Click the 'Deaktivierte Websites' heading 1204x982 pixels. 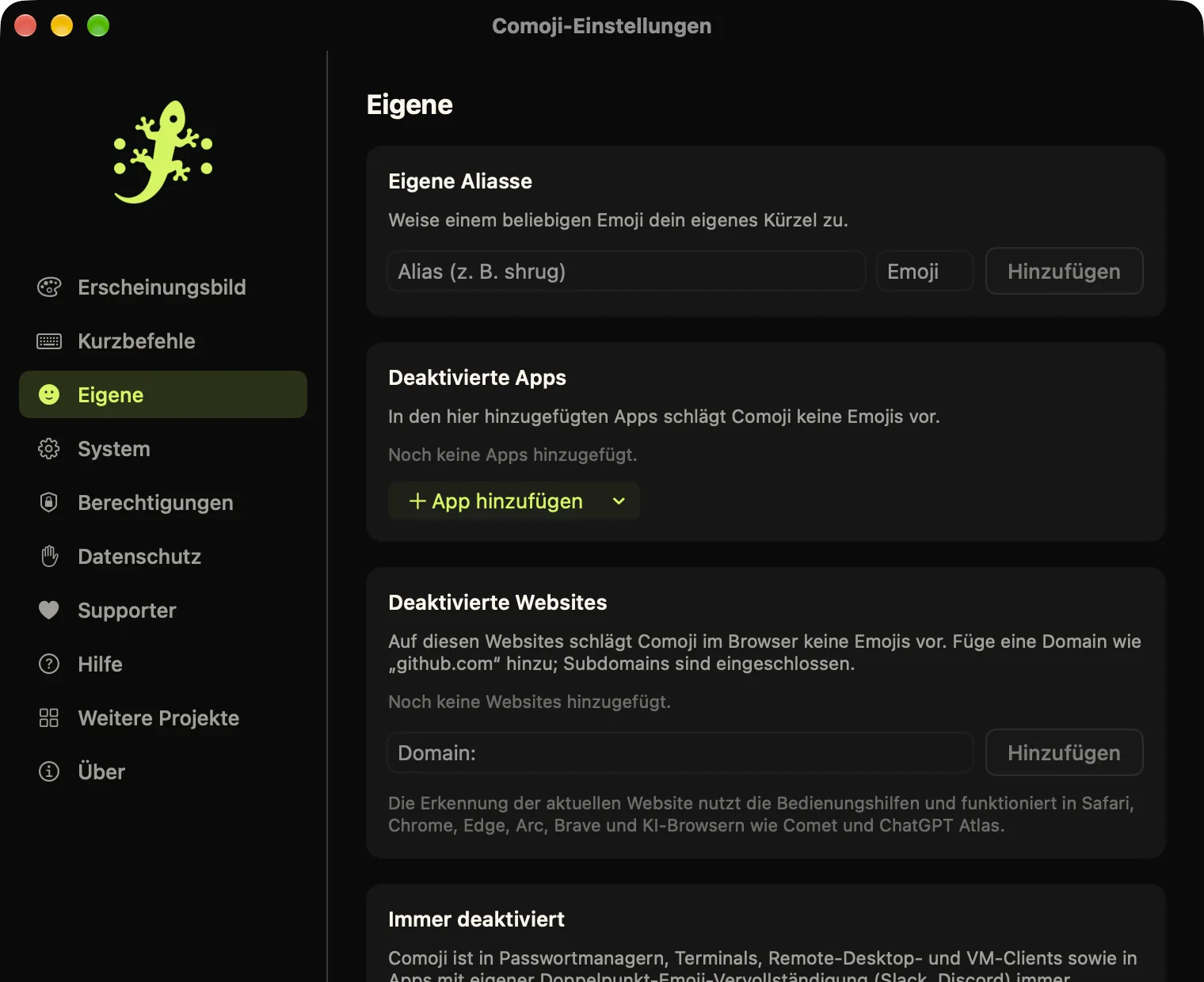click(x=497, y=603)
